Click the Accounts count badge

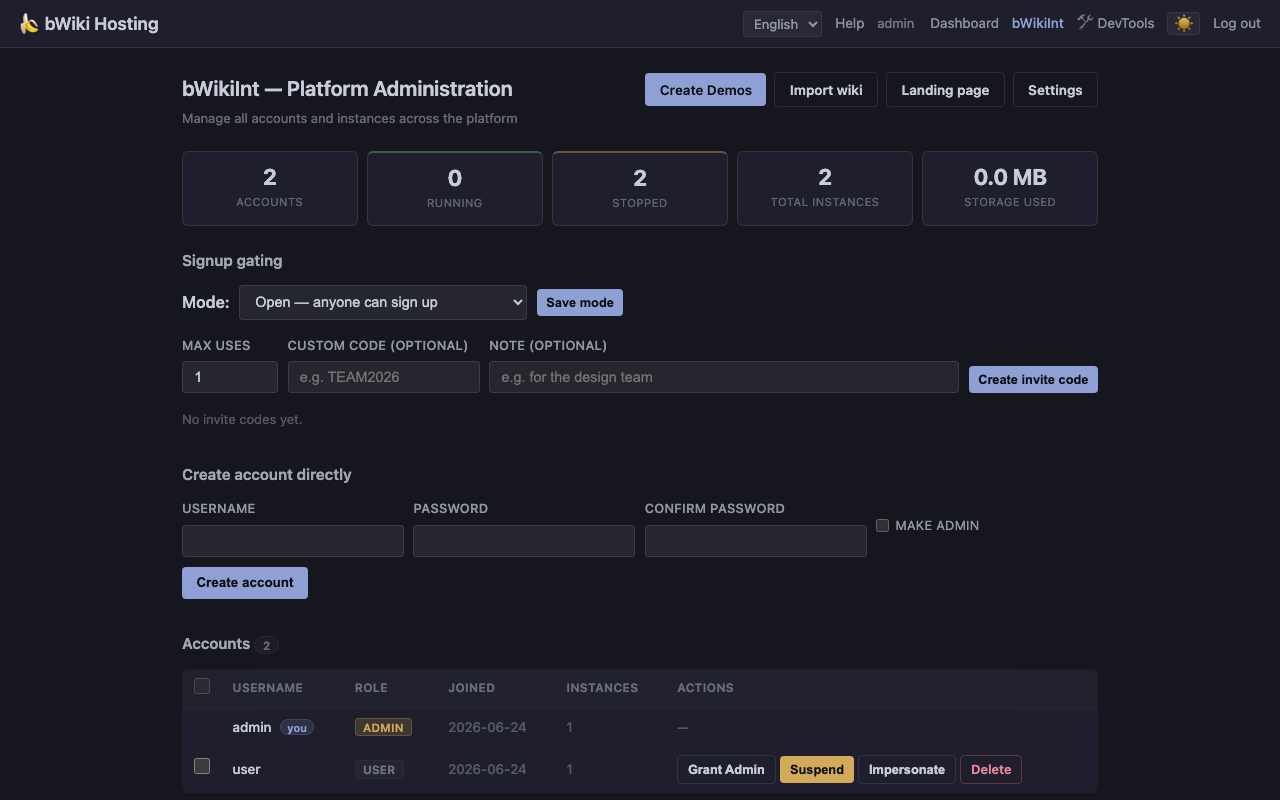coord(266,645)
